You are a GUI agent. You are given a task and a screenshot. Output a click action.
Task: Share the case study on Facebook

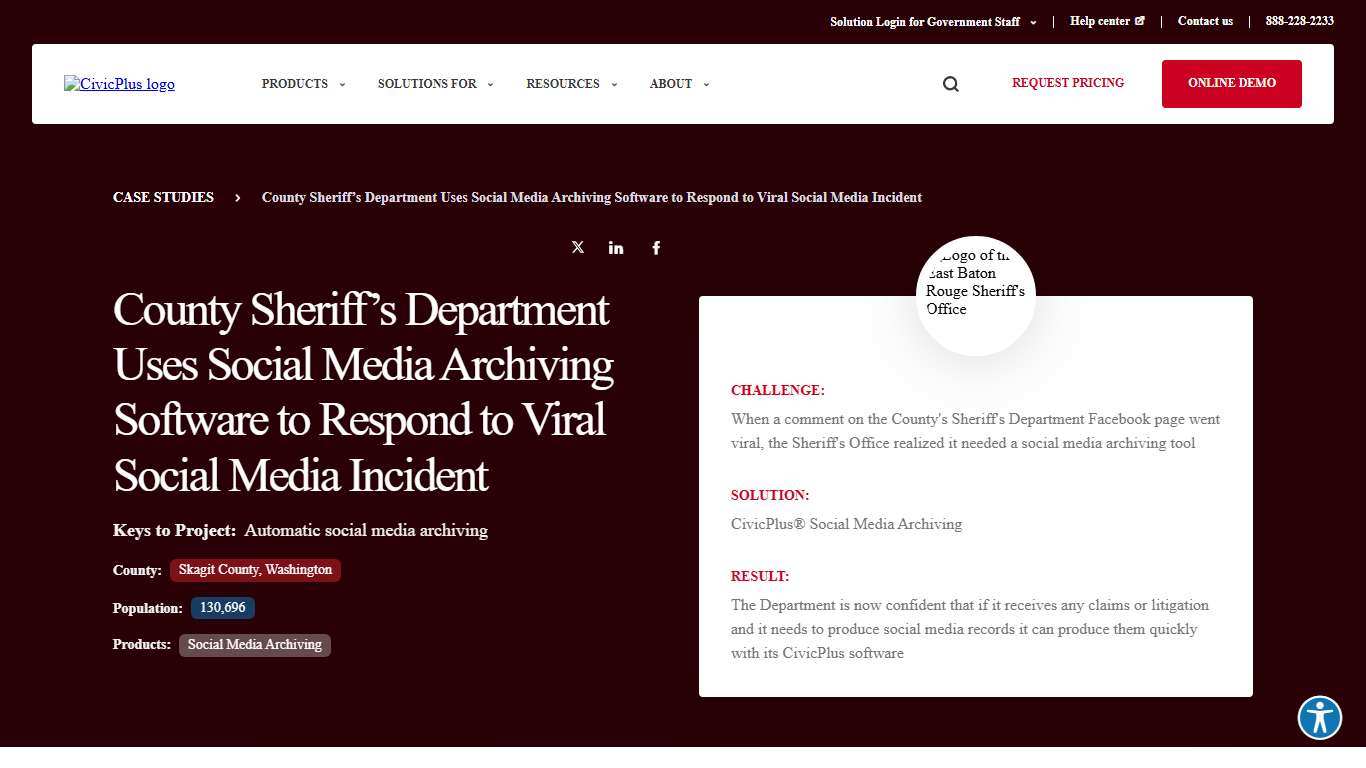[656, 247]
